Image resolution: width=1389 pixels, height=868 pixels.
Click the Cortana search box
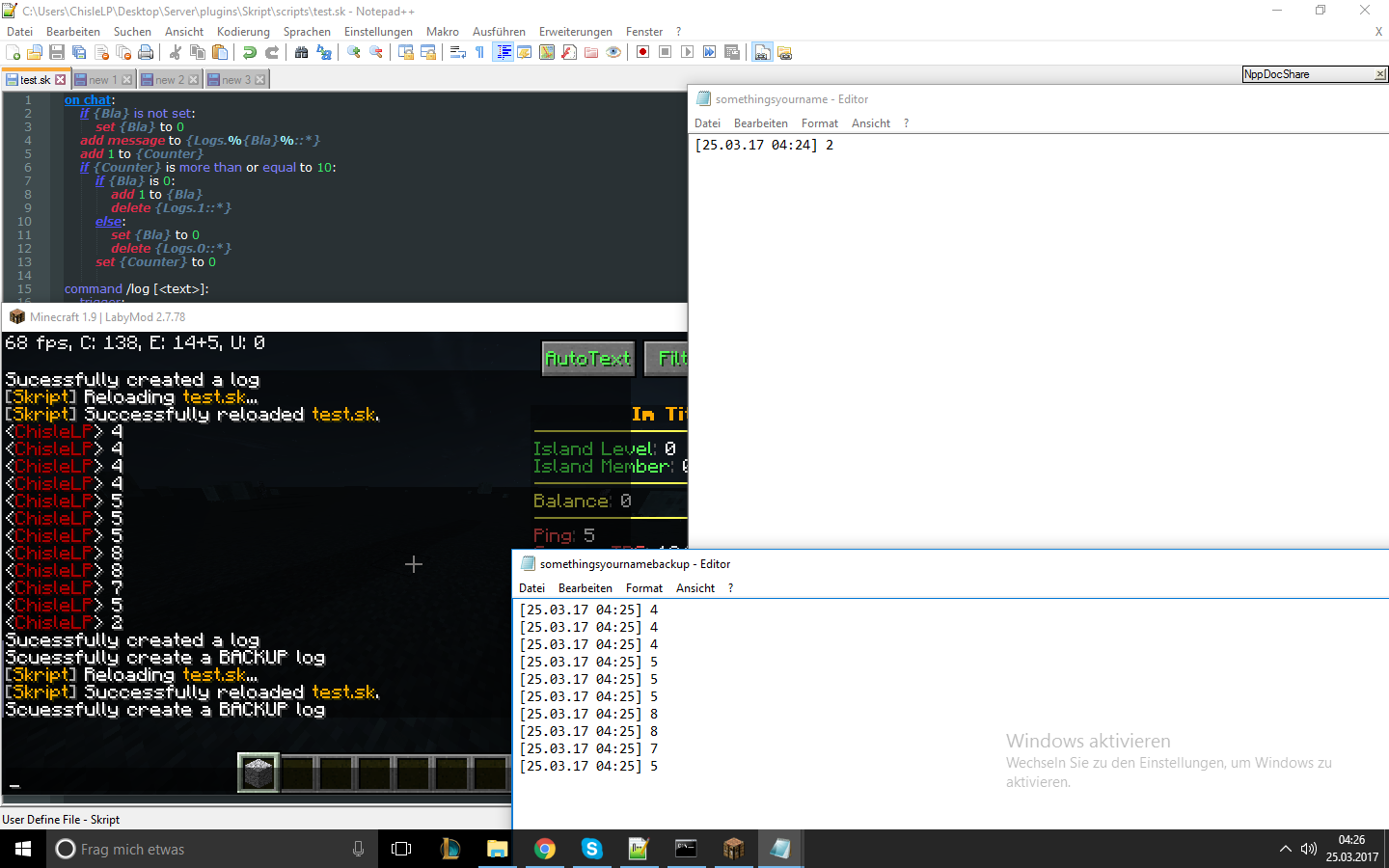(211, 849)
